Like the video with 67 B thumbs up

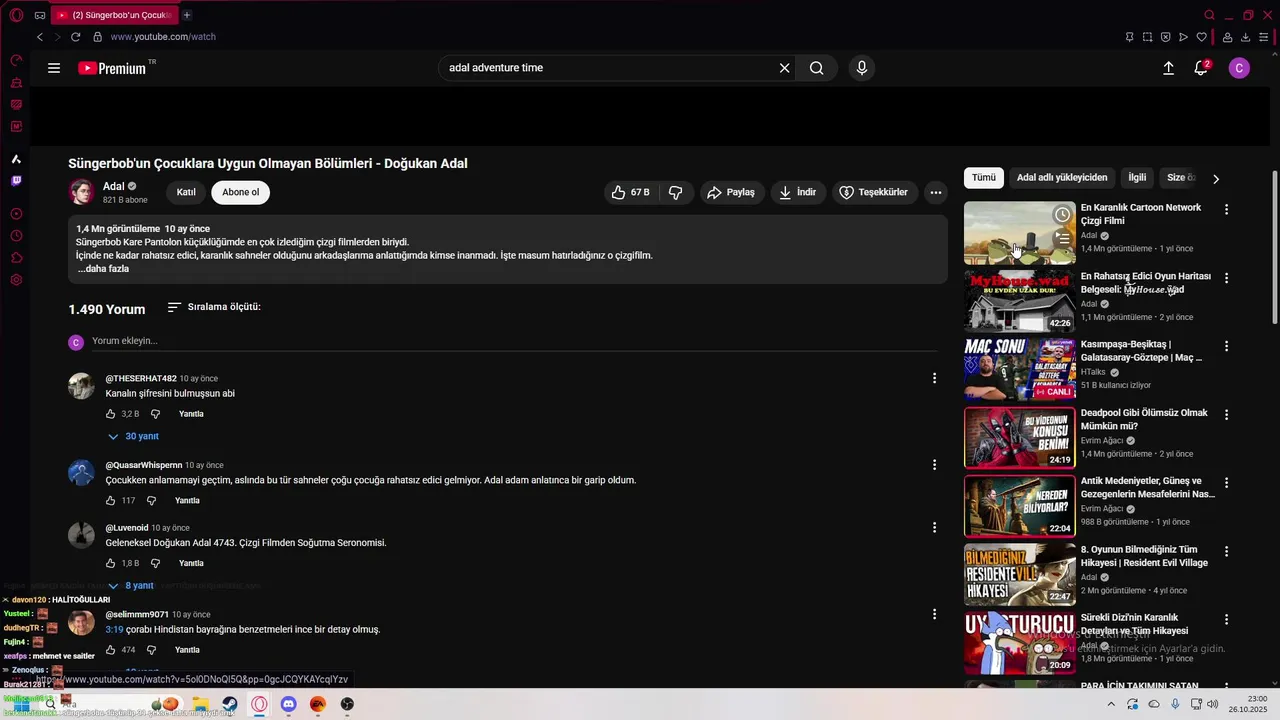coord(632,192)
